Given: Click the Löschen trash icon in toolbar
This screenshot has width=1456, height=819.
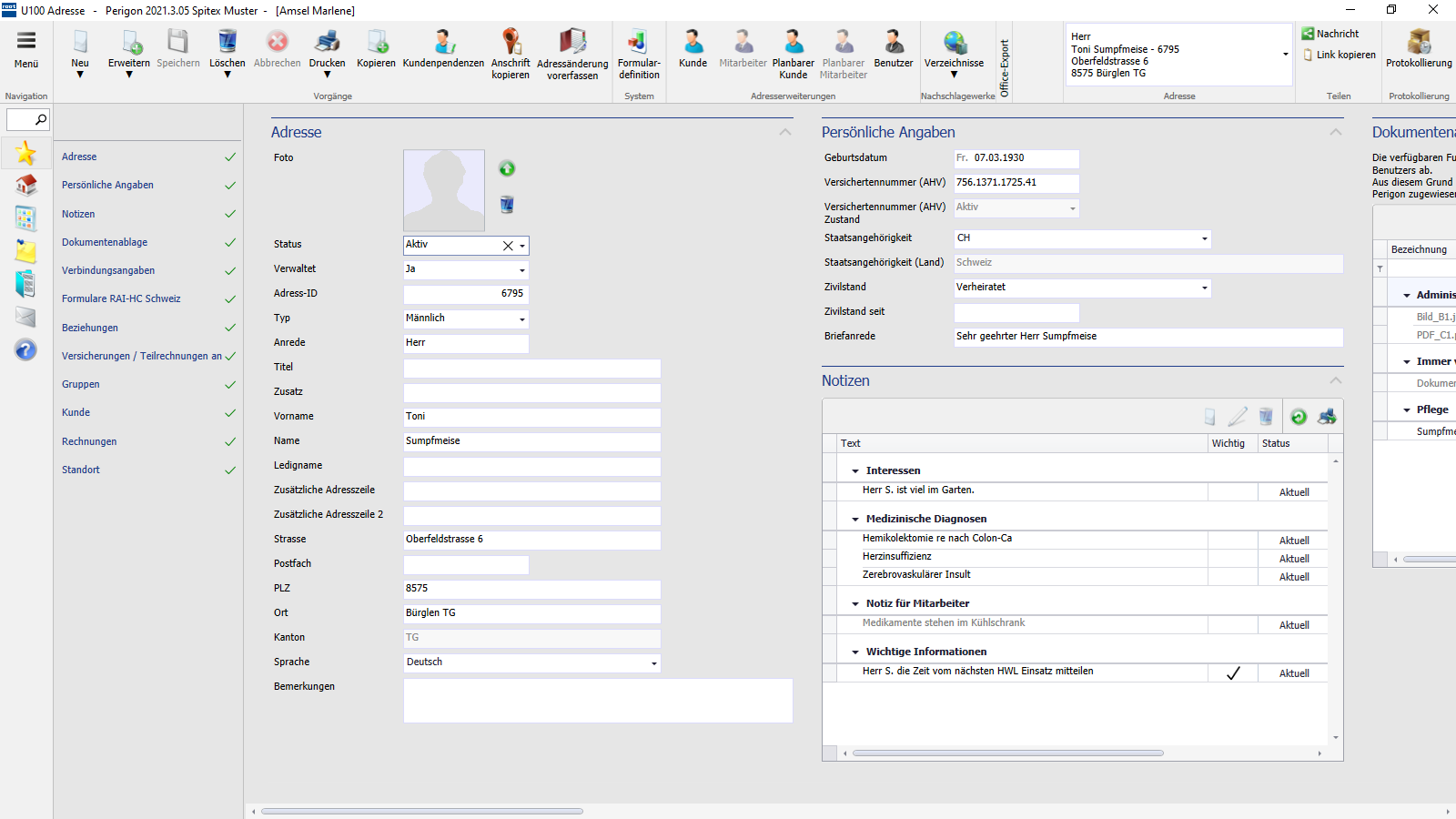Looking at the screenshot, I should [x=227, y=42].
